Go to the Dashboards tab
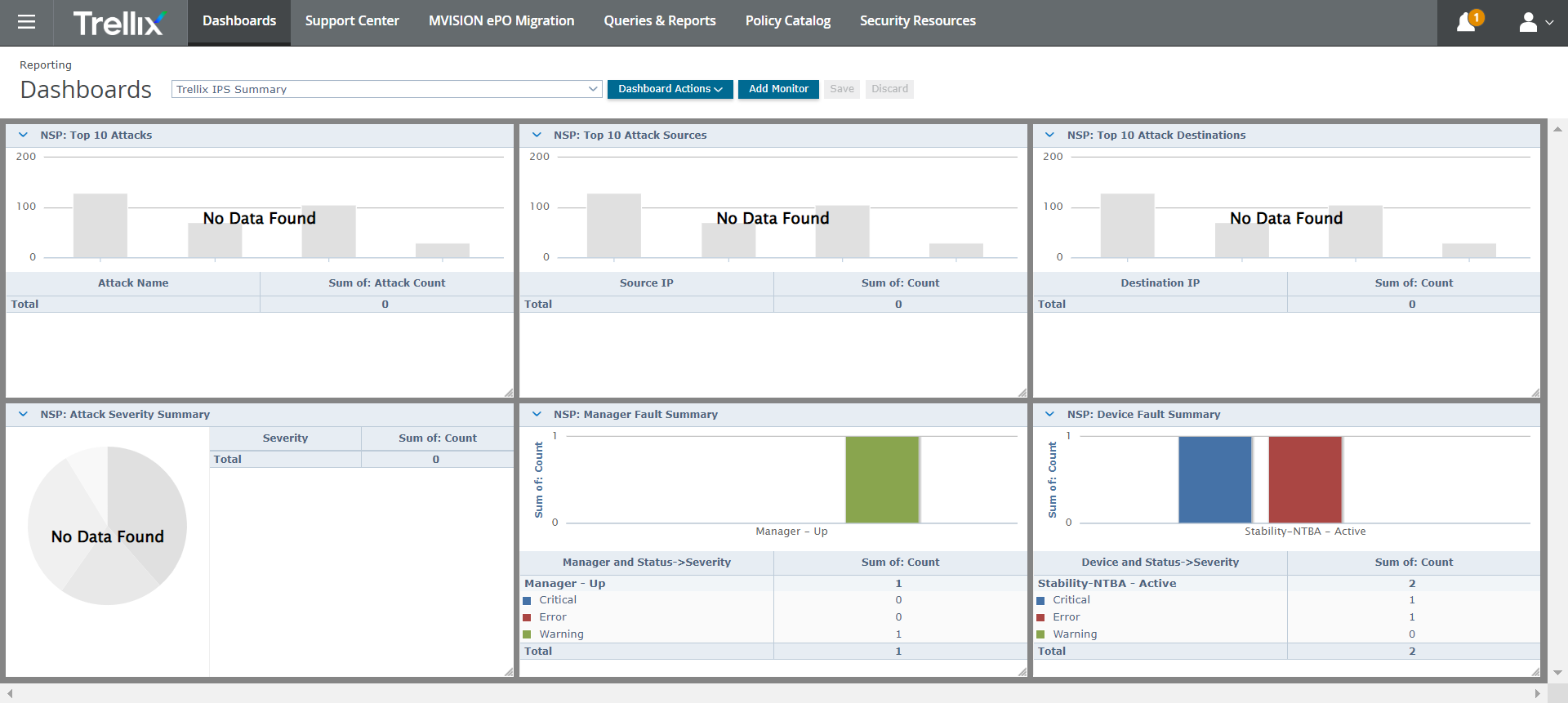Viewport: 1568px width, 703px height. [239, 22]
